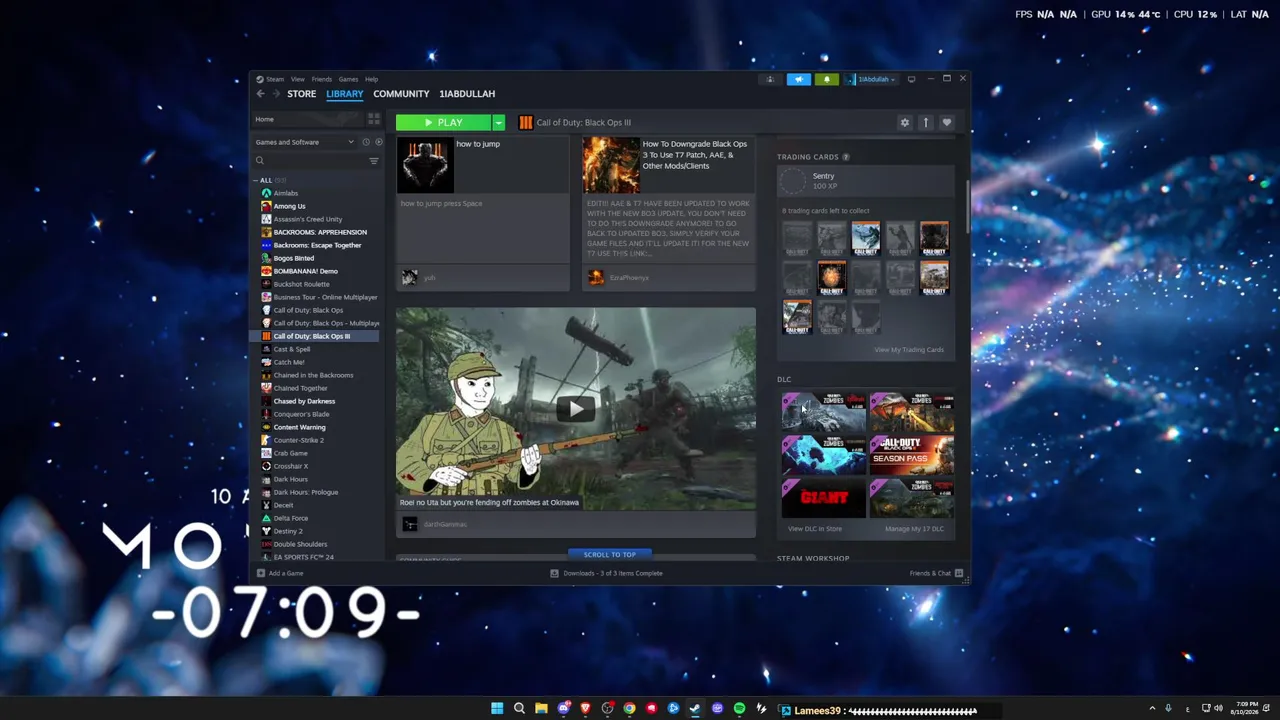Open the 'how to jump' guide card
The width and height of the screenshot is (1280, 720).
tap(483, 214)
